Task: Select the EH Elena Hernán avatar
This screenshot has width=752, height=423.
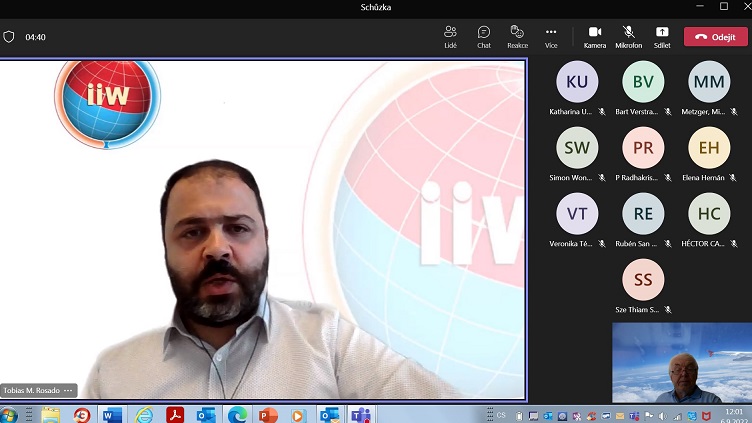Action: 709,148
